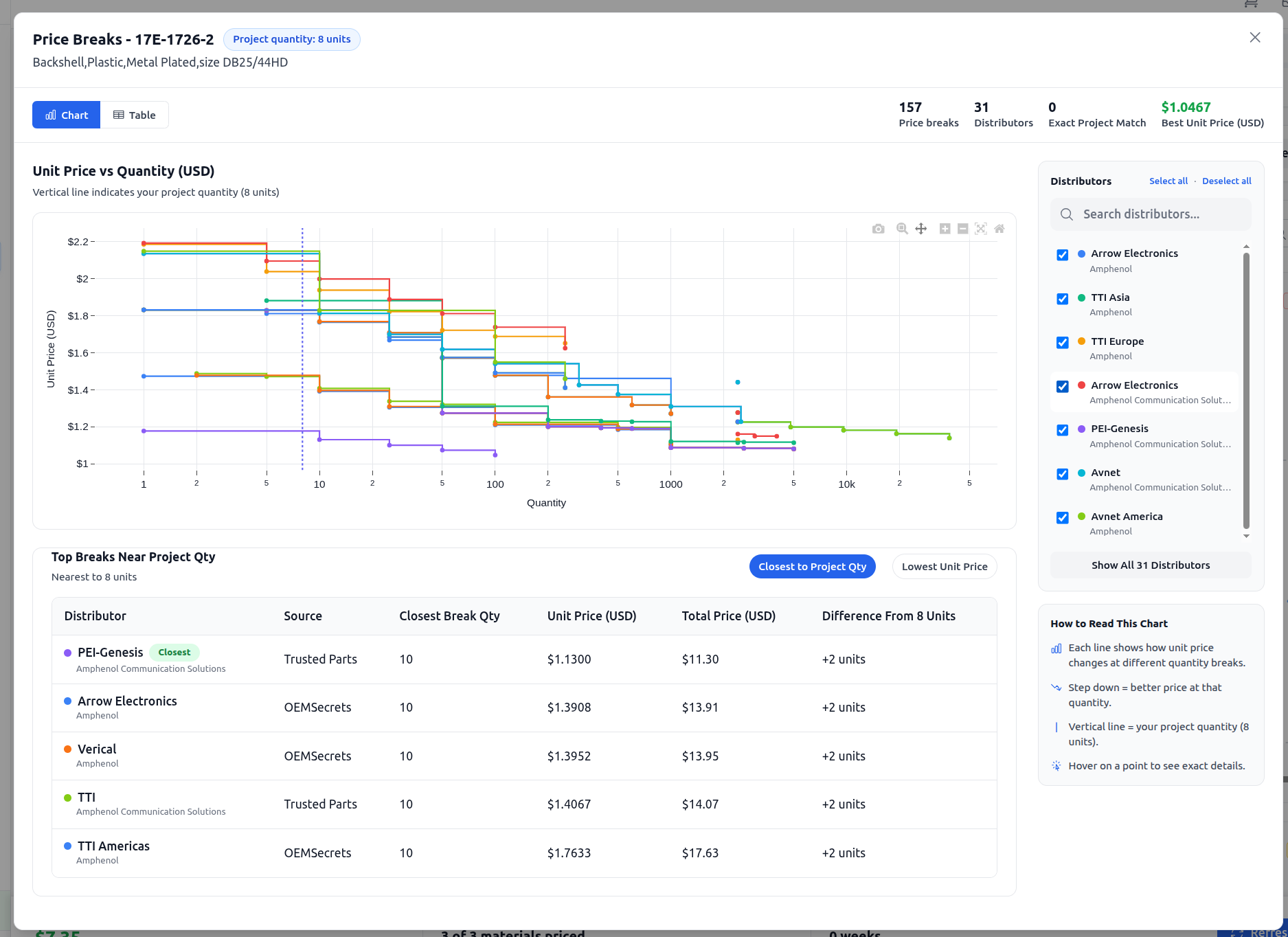This screenshot has height=937, width=1288.
Task: Click the Closest badge beside PEI-Genesis
Action: coord(174,653)
